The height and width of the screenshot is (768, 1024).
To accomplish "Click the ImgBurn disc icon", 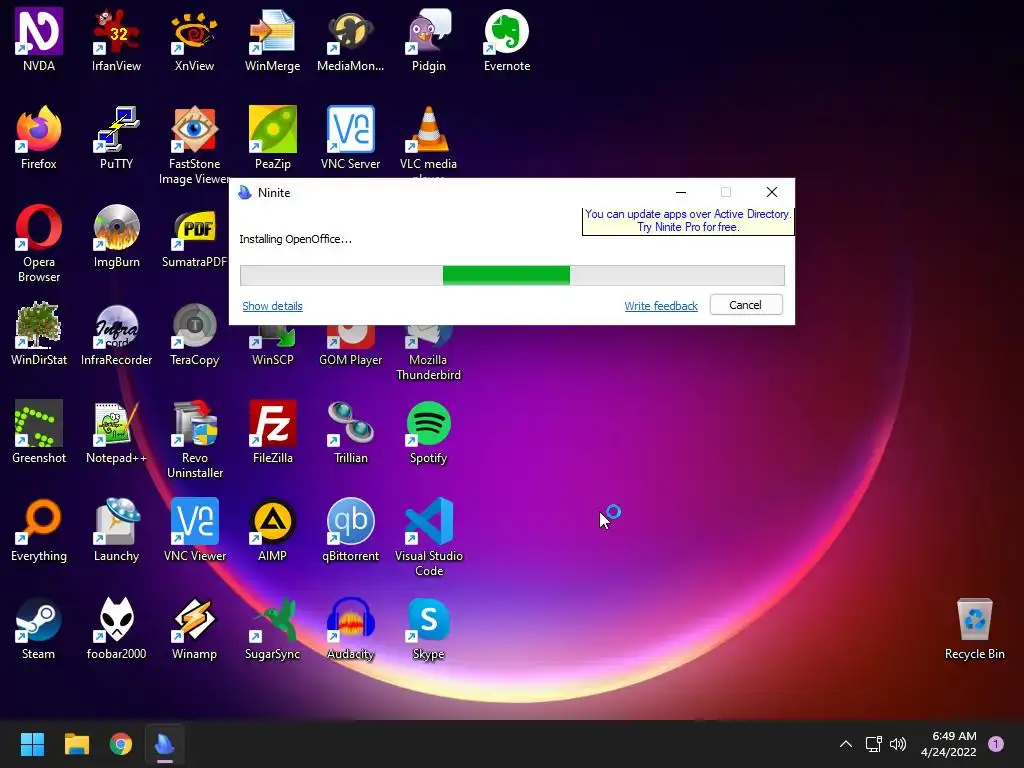I will tap(116, 227).
